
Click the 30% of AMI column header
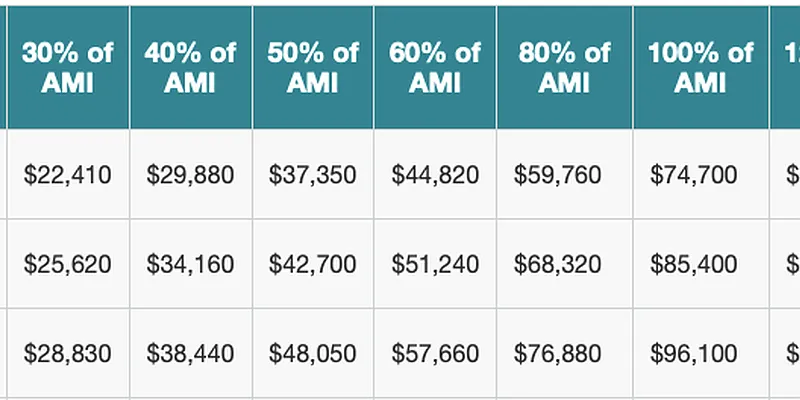click(x=68, y=67)
